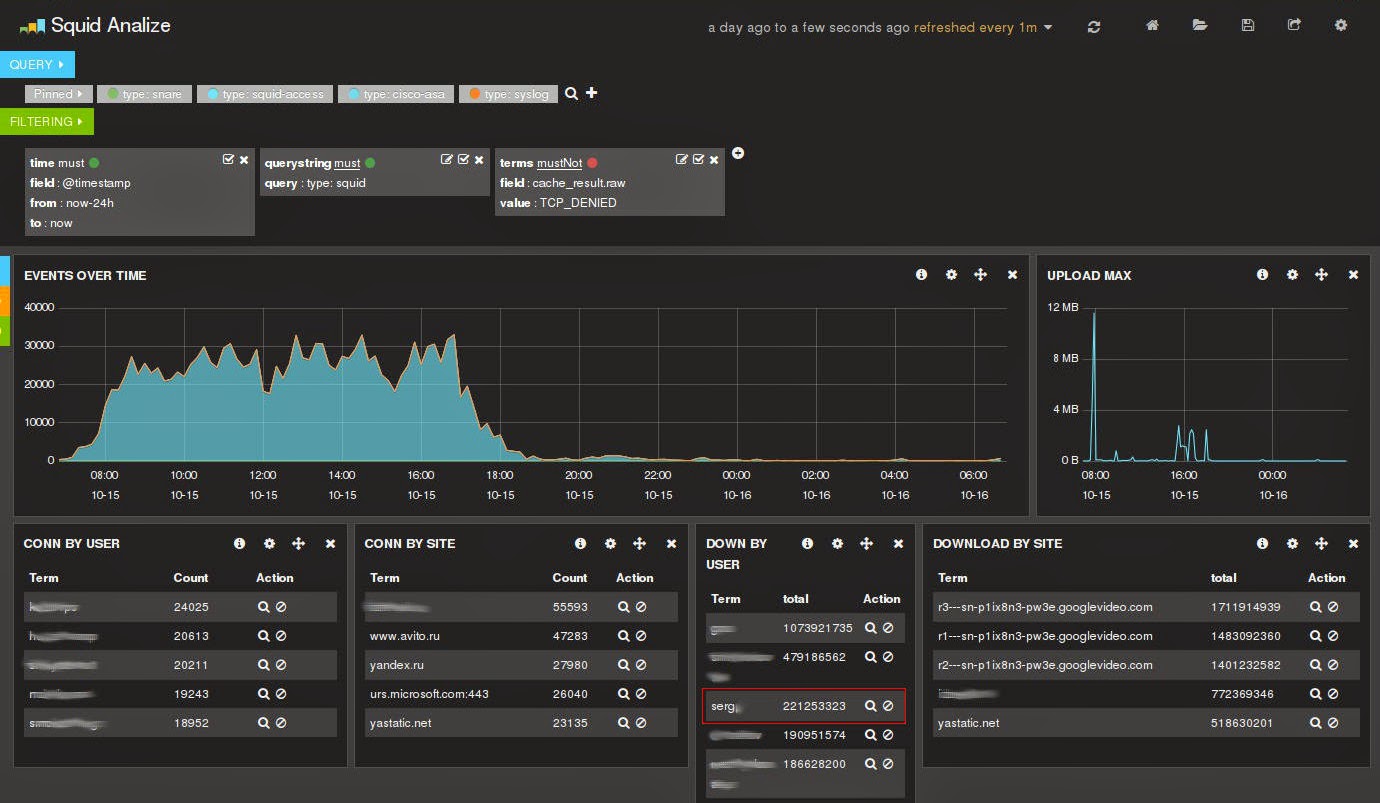Screen dimensions: 1380x803
Task: Click the type: snare query pill
Action: click(x=145, y=94)
